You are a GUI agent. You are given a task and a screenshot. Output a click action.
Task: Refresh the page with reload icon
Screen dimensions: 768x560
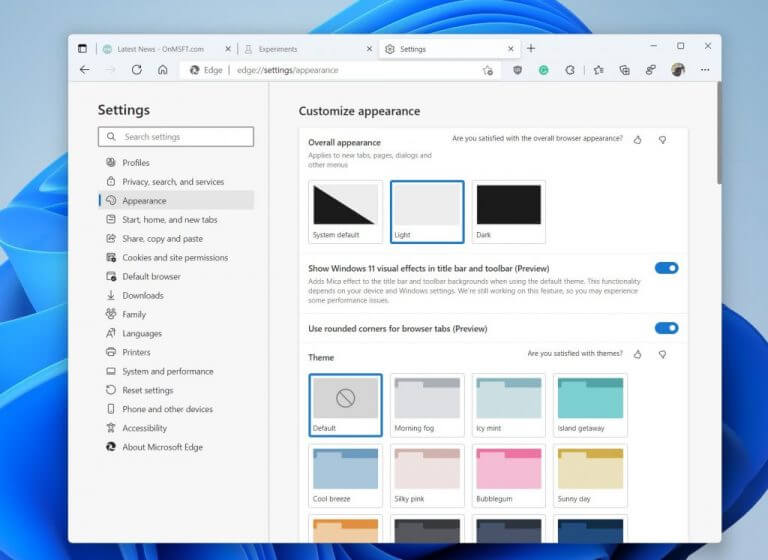point(137,70)
